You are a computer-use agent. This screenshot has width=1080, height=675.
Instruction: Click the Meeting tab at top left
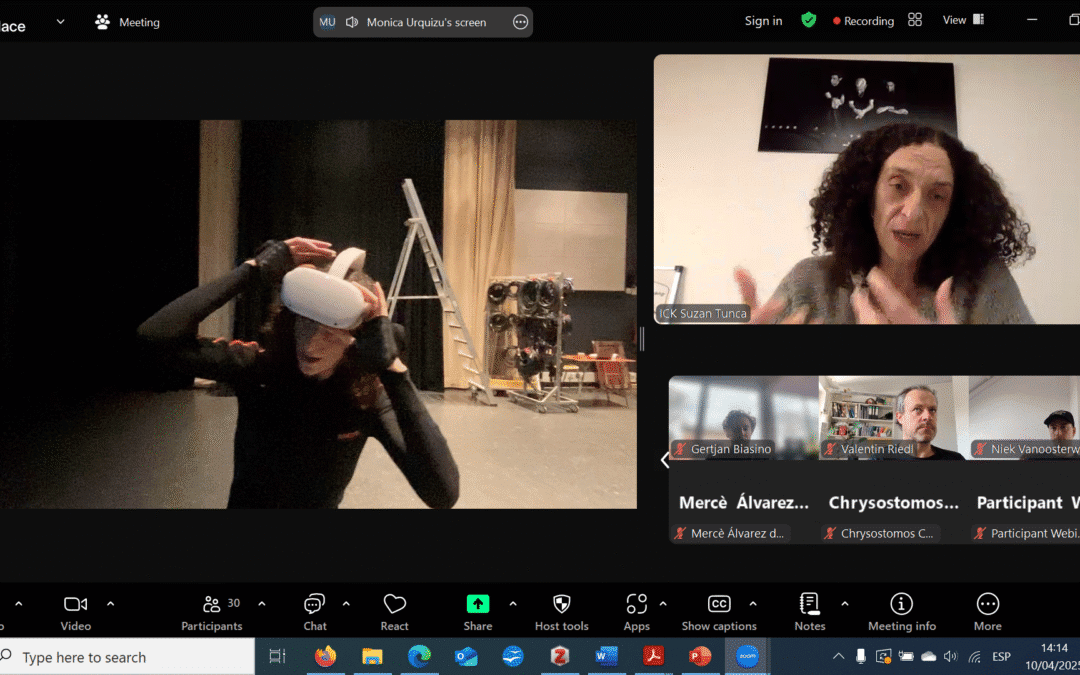[127, 21]
